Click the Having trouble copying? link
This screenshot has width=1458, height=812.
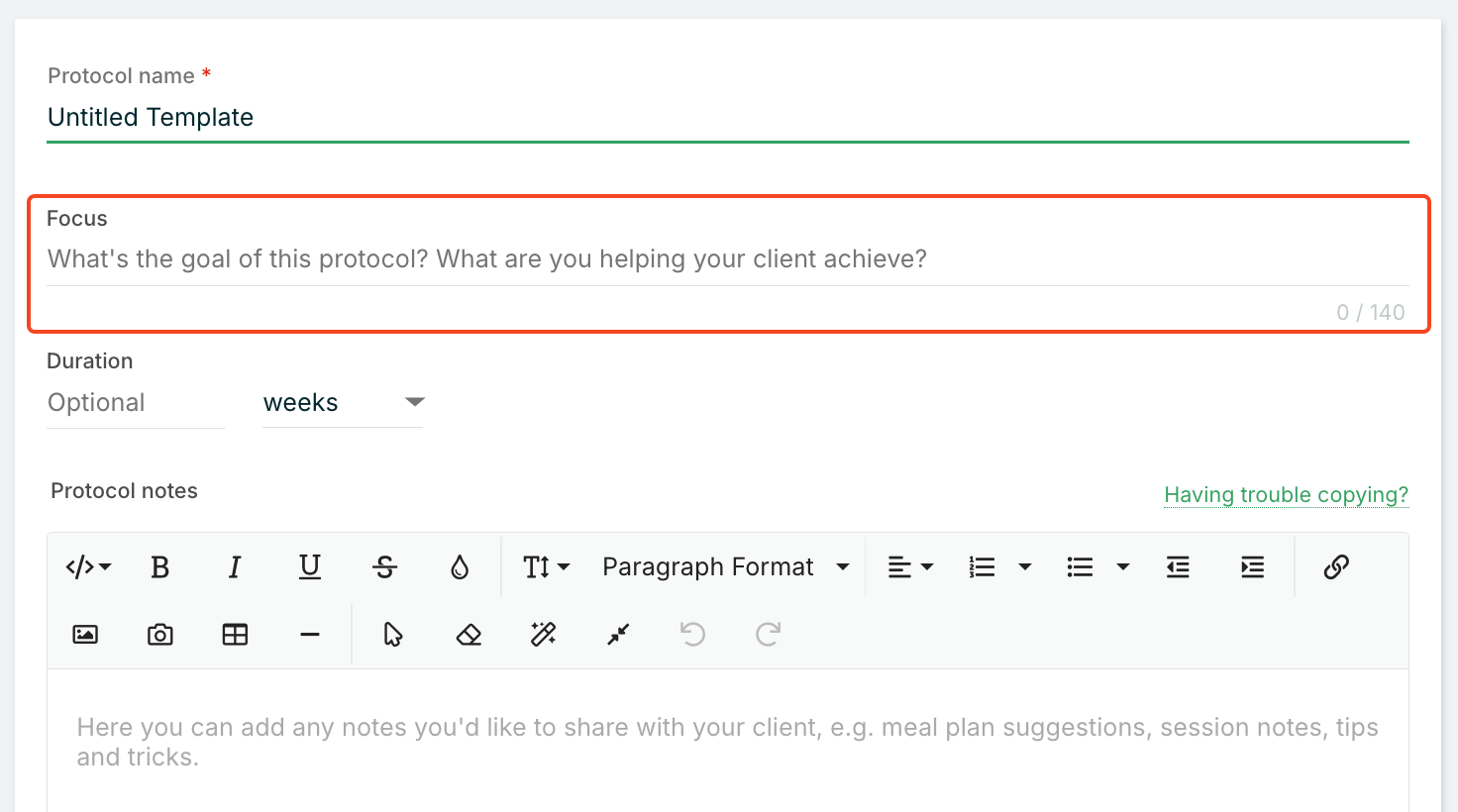pyautogui.click(x=1286, y=495)
